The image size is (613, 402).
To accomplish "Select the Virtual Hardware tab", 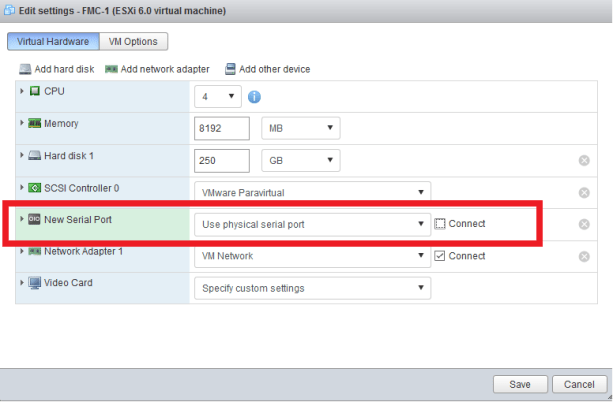I will (x=52, y=41).
